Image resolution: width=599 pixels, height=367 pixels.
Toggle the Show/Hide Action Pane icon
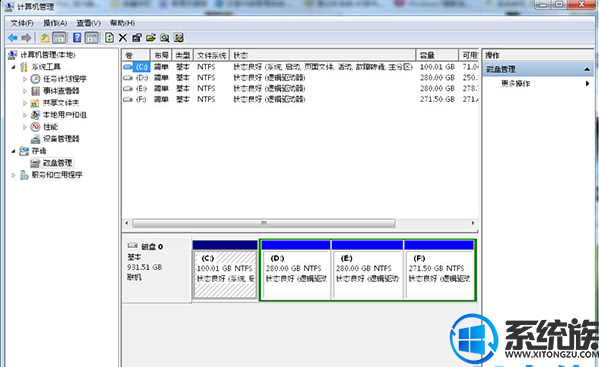[91, 38]
